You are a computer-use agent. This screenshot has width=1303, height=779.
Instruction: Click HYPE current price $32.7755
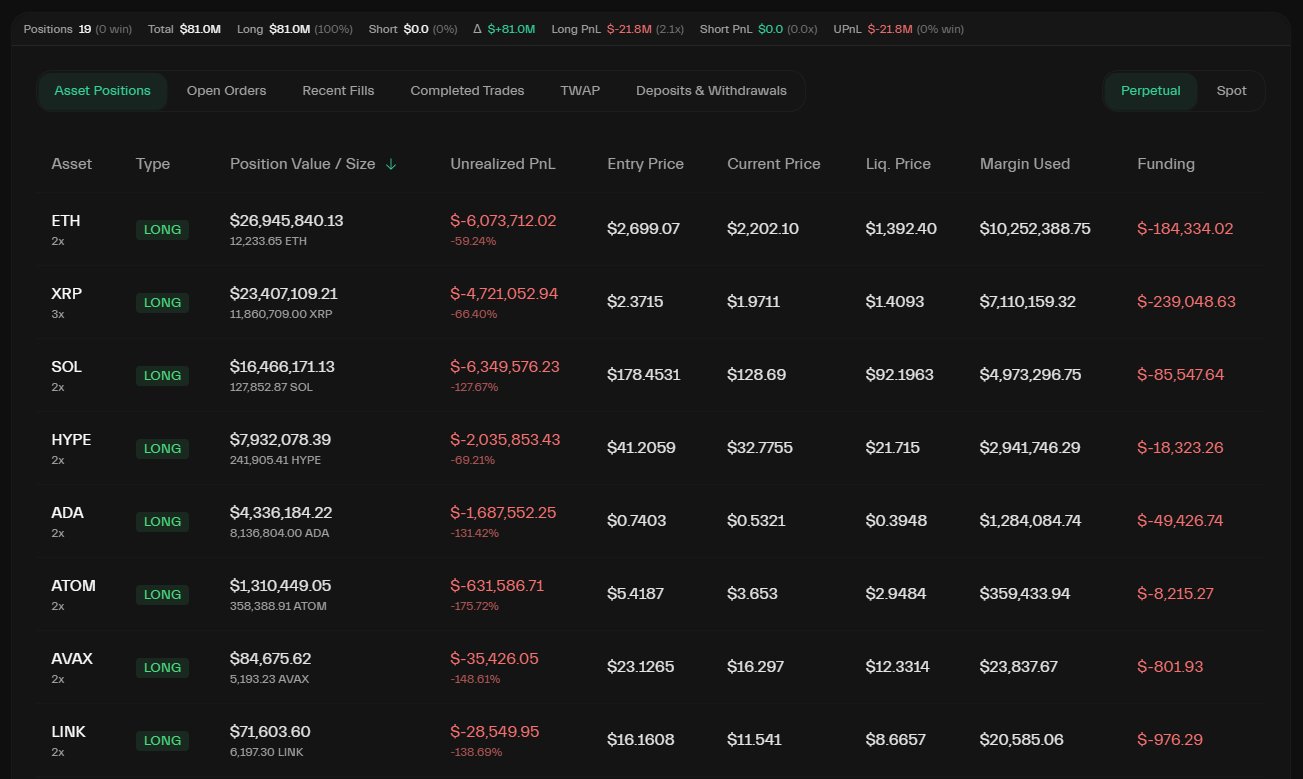760,448
